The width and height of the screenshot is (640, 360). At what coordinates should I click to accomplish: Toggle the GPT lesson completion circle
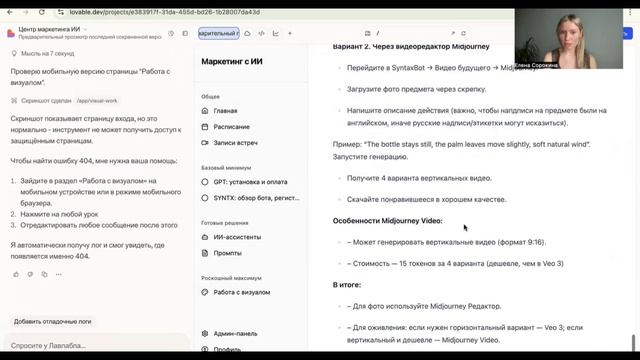[205, 182]
